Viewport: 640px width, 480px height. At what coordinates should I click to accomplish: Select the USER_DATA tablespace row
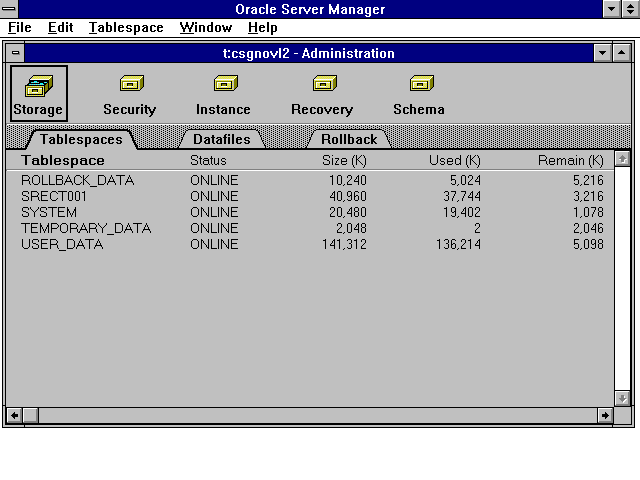62,244
